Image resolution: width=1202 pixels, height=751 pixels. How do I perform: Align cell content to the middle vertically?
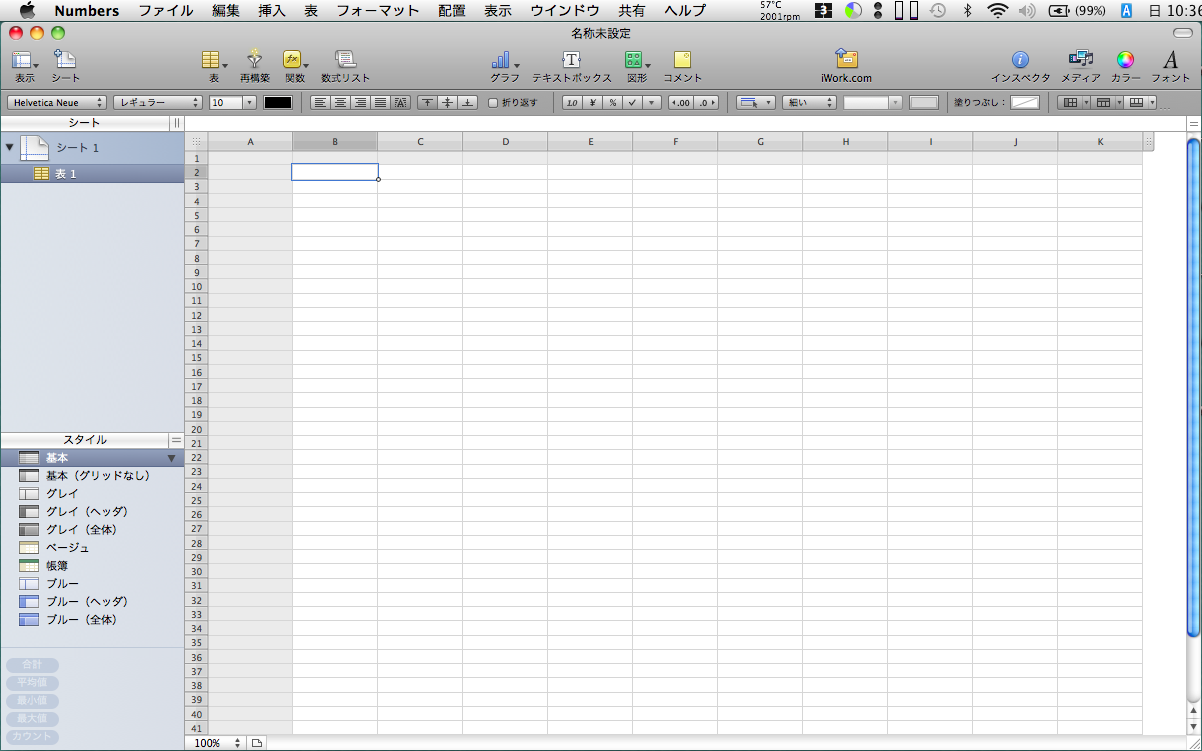[447, 102]
